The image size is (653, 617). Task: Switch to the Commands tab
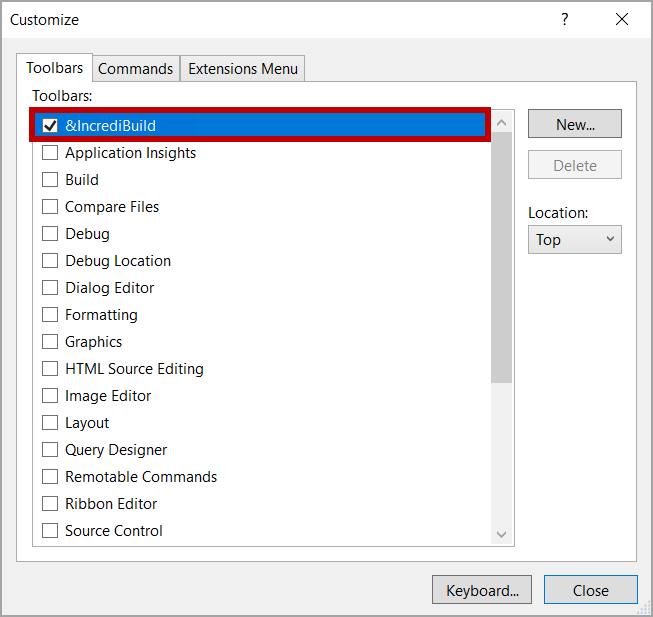coord(135,69)
